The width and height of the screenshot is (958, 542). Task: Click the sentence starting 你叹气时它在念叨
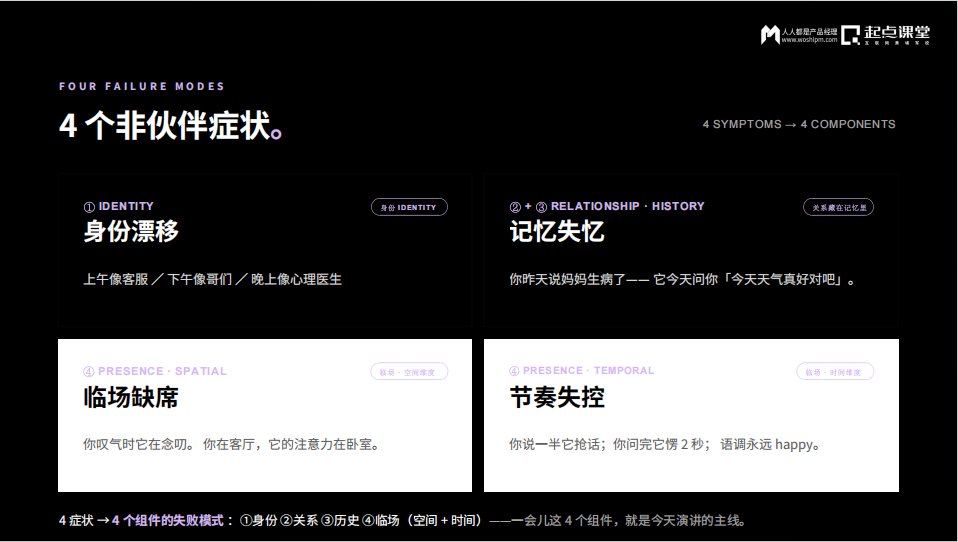pos(232,444)
